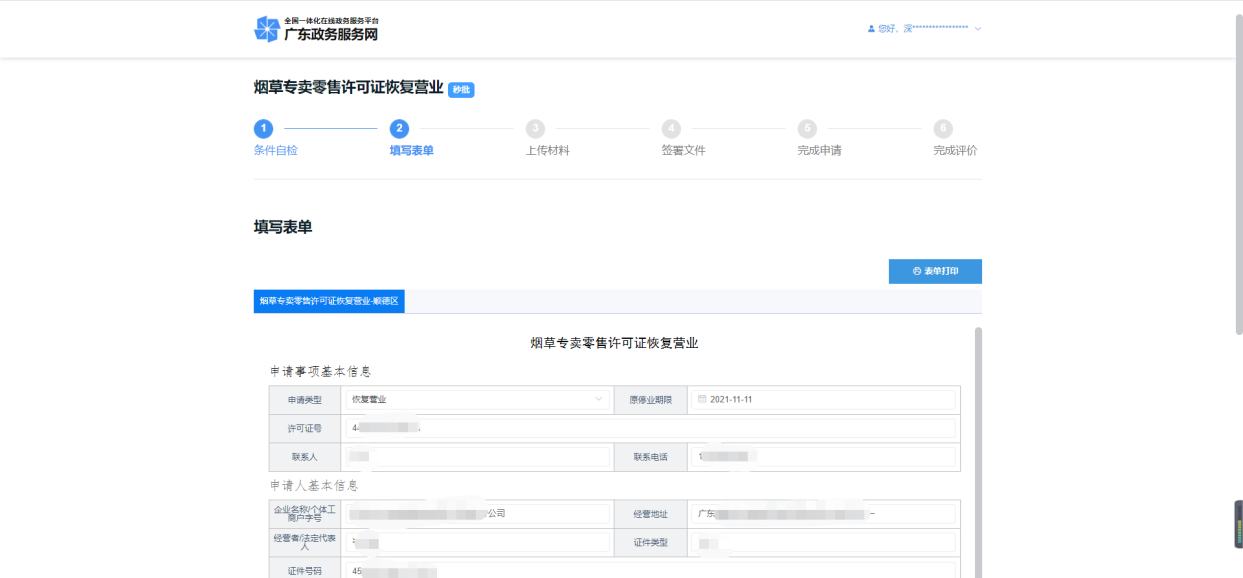Open the 申请类型 dropdown showing 恢复营业
The image size is (1243, 578).
(x=478, y=399)
